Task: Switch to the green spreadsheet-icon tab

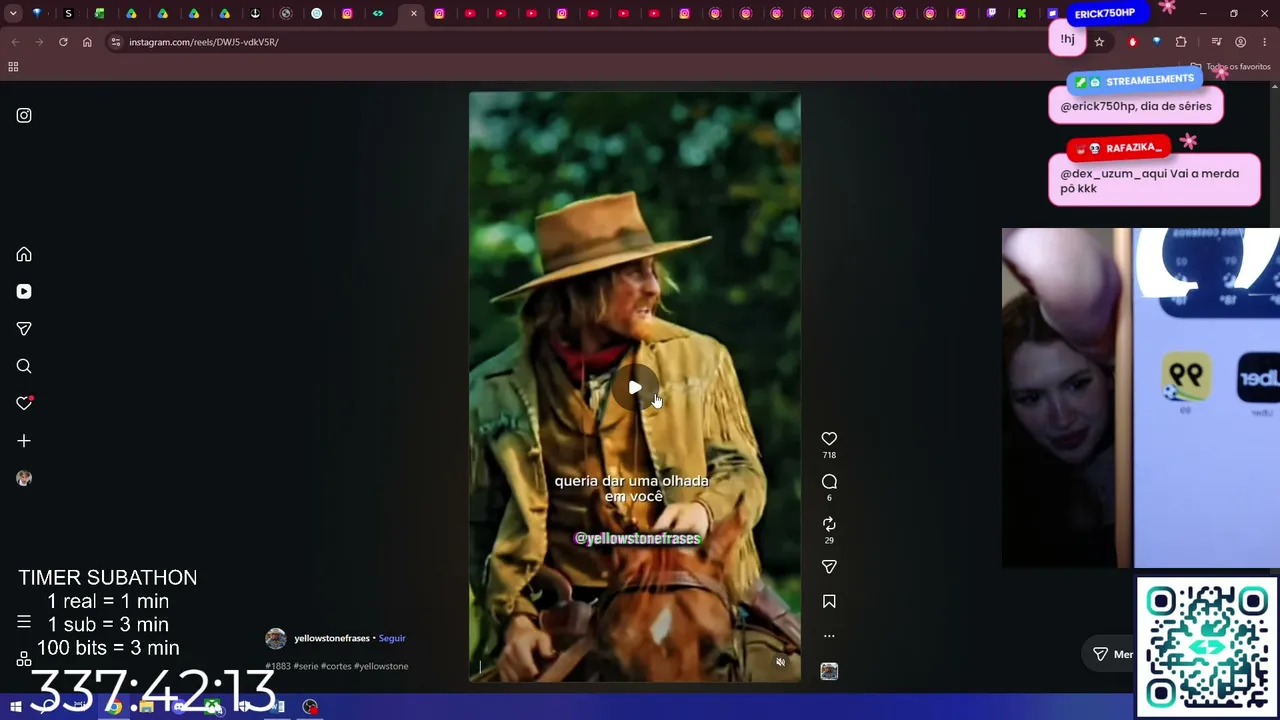Action: coord(100,14)
